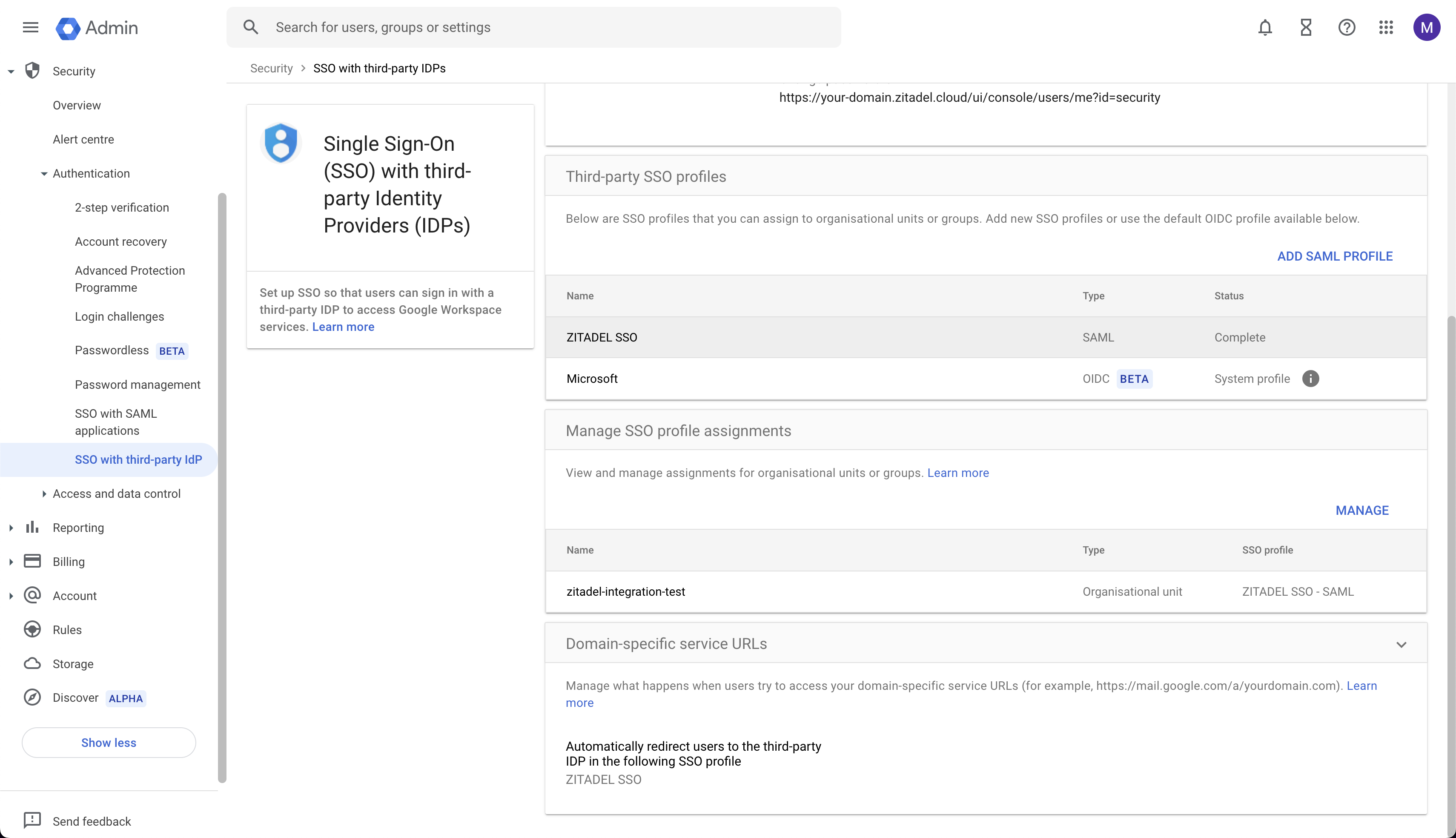1456x838 pixels.
Task: Click the Send feedback icon
Action: click(x=32, y=821)
